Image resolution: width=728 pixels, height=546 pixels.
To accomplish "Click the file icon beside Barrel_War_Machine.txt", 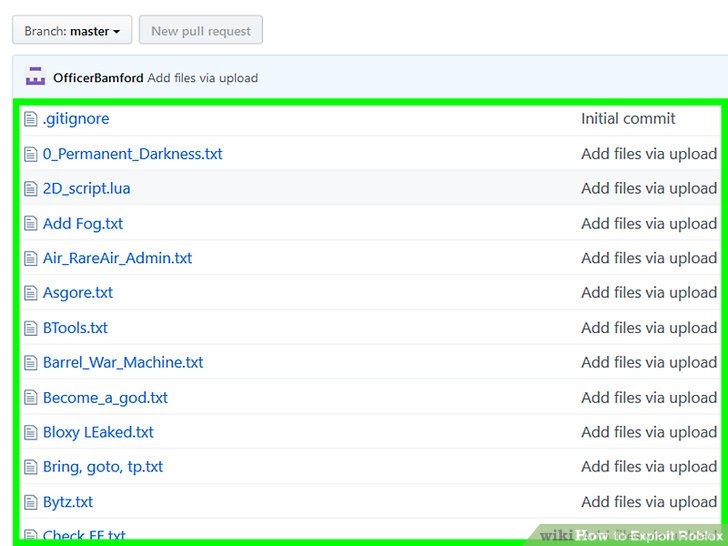I will (31, 363).
